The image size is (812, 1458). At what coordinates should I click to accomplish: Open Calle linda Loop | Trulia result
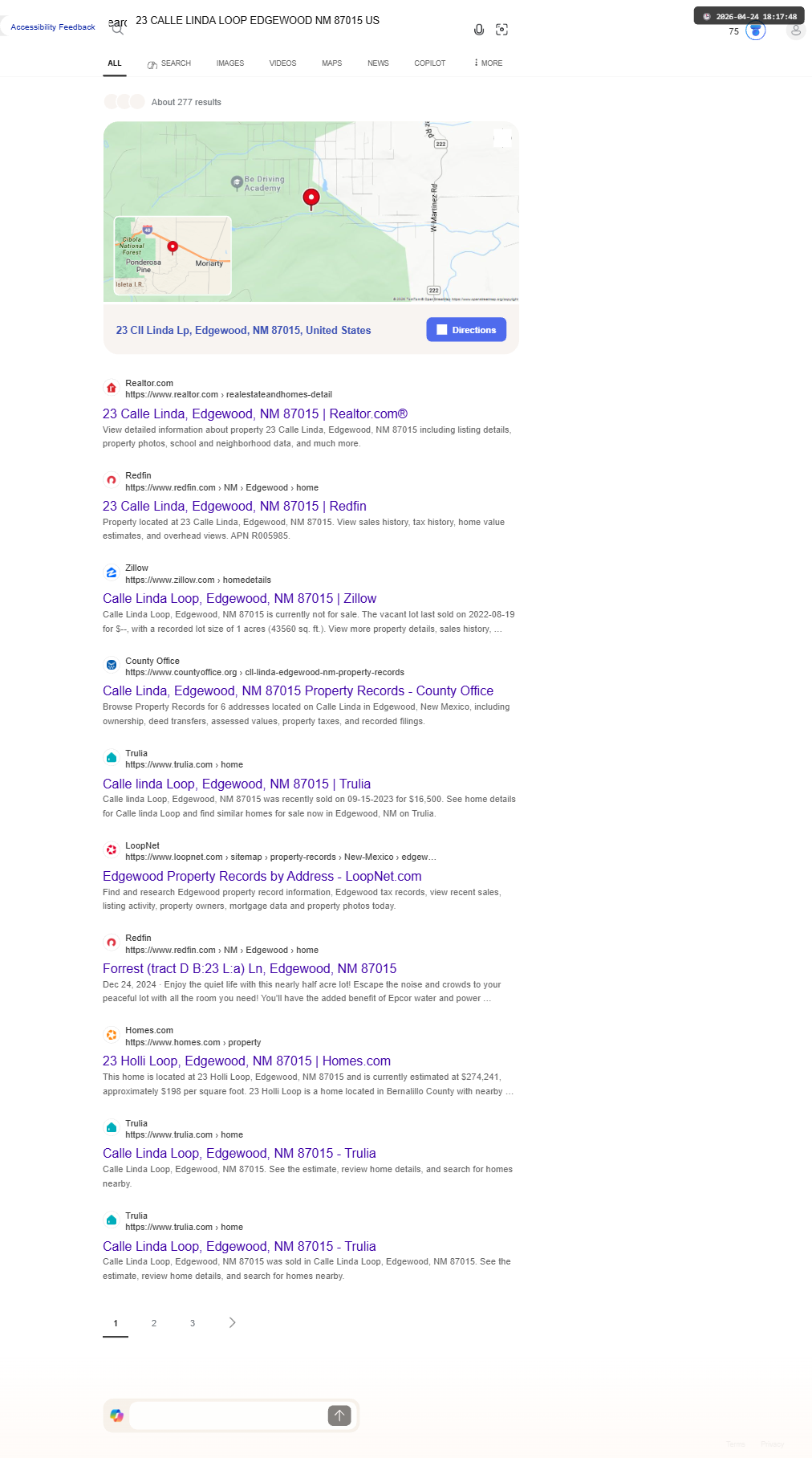237,784
